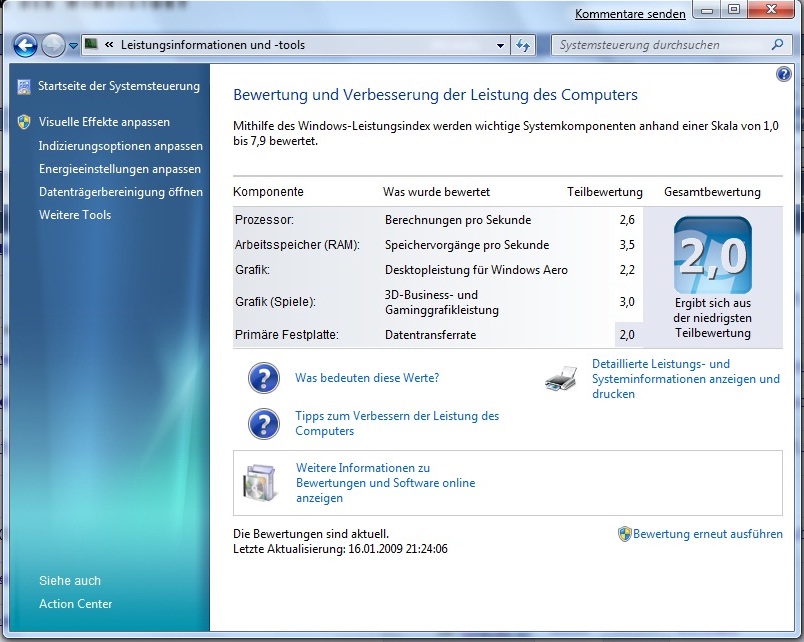Click the Letzte Aktualisierung timestamp text
Screen dimensions: 804x642
(340, 549)
